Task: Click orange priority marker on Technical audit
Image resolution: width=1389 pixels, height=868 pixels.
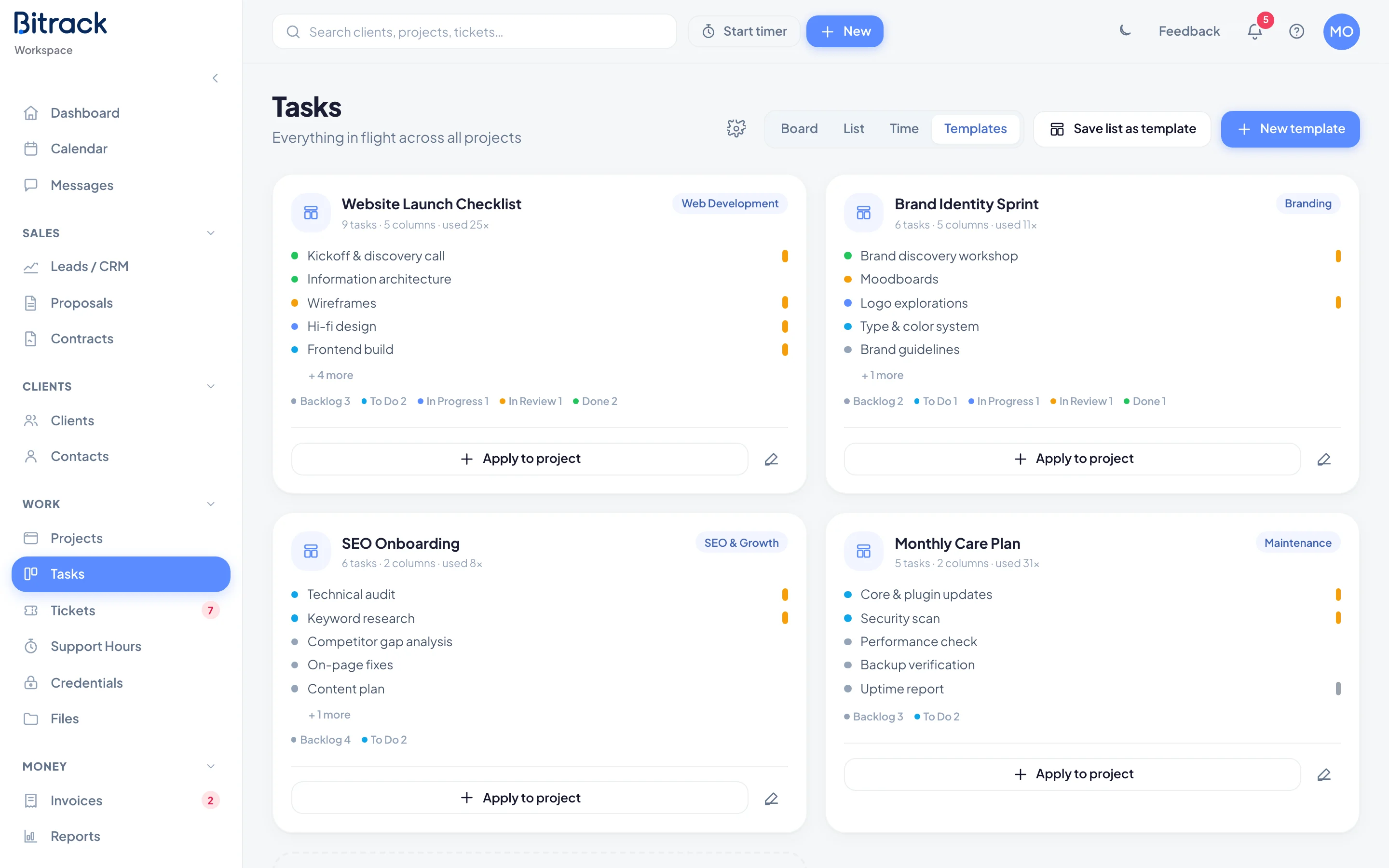Action: (785, 595)
